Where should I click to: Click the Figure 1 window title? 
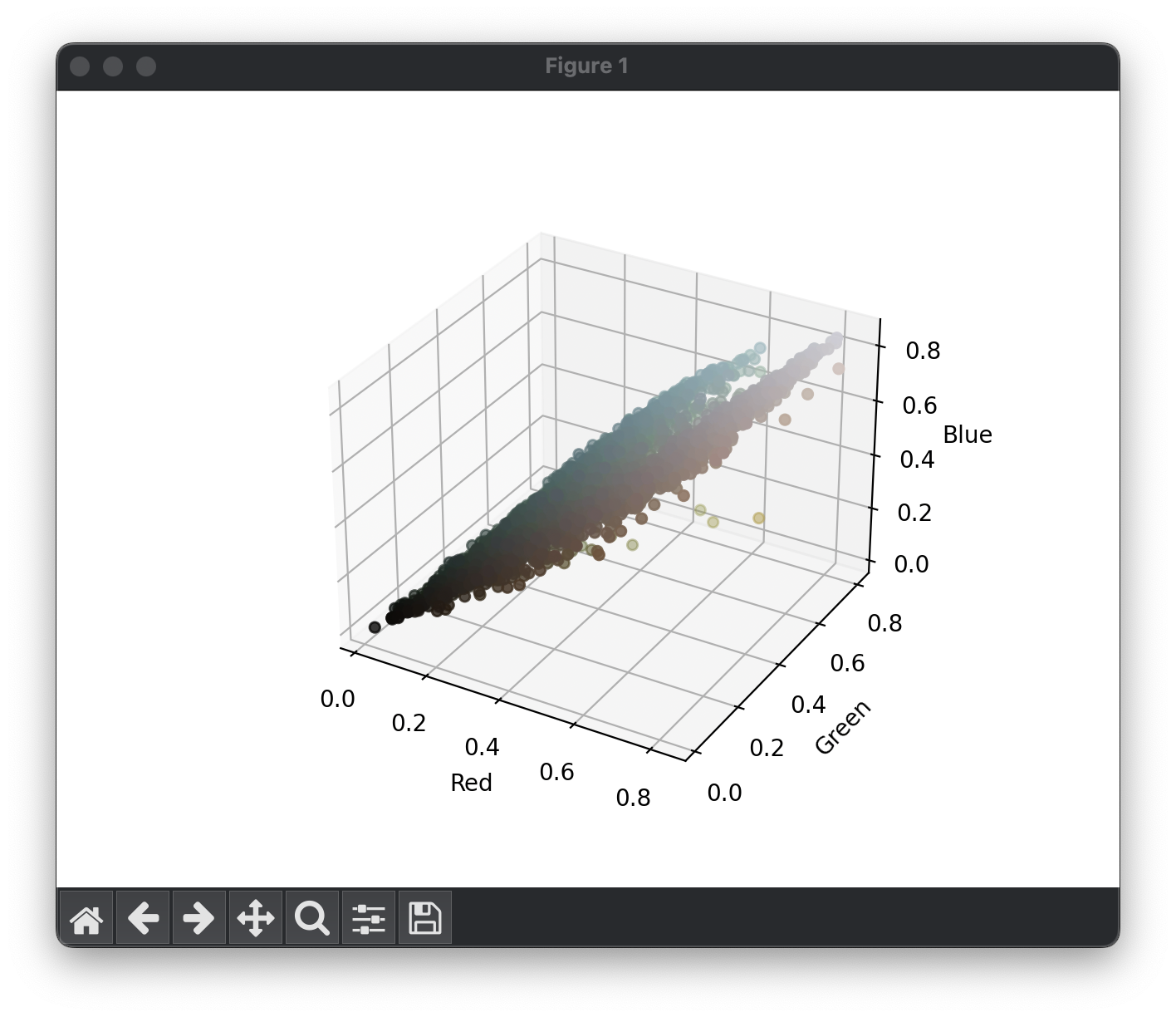click(587, 66)
